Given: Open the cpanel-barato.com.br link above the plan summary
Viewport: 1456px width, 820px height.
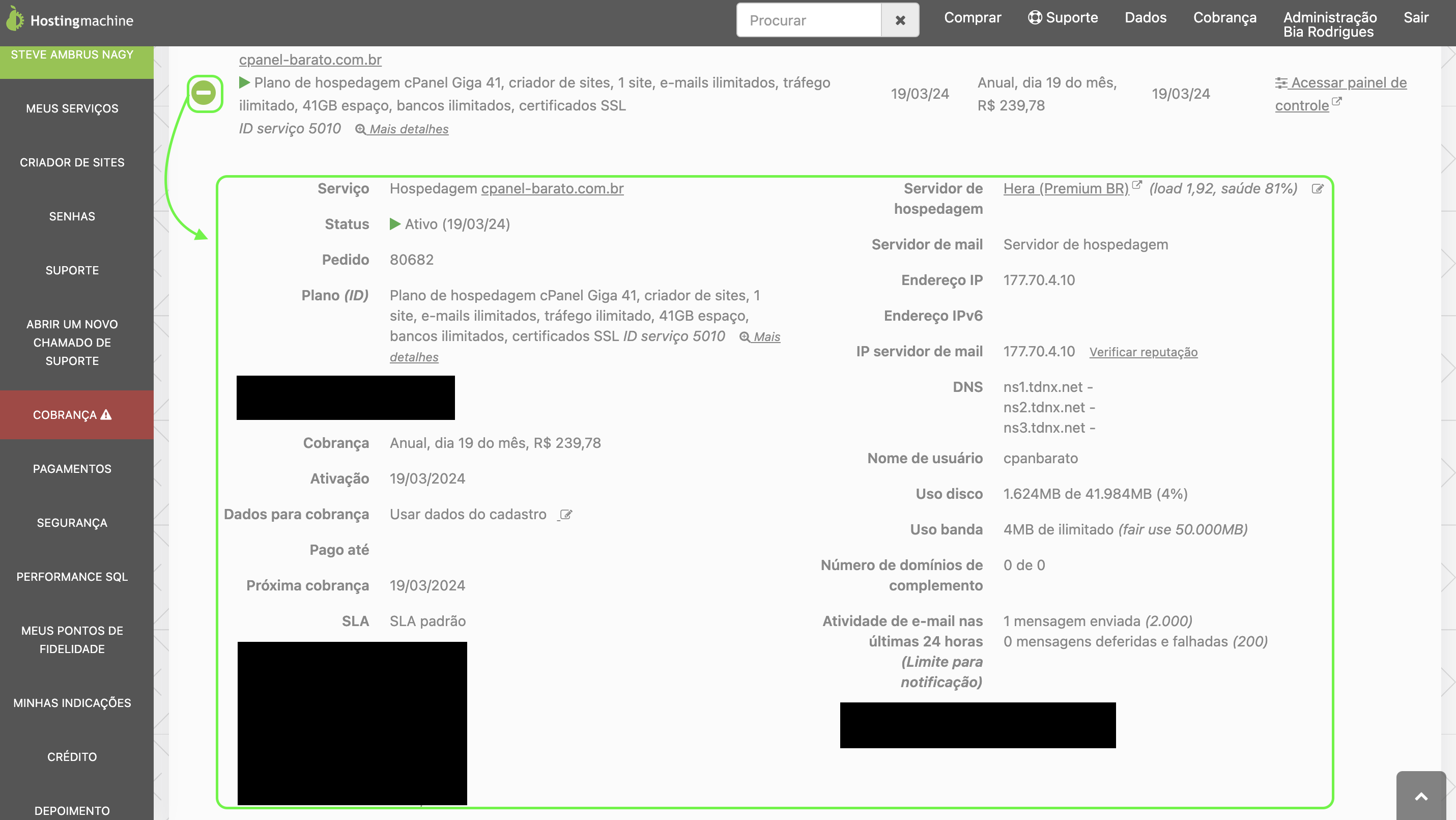Looking at the screenshot, I should tap(310, 60).
